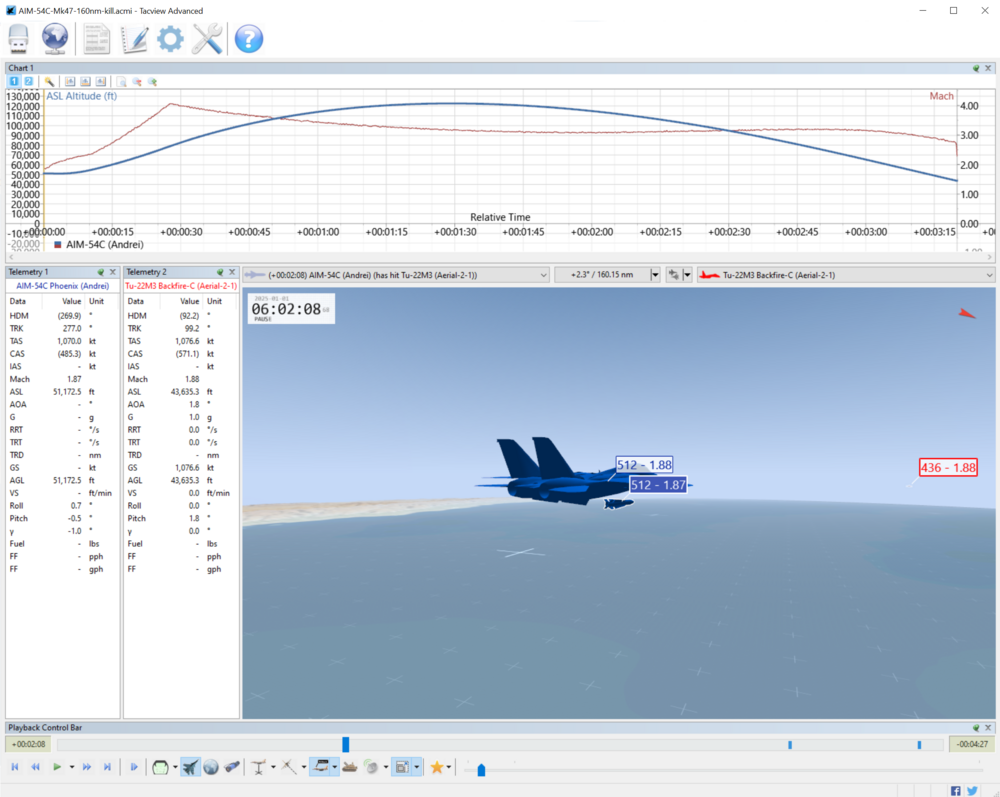This screenshot has width=1000, height=797.
Task: Click the middle event marker on the timeline
Action: [x=790, y=745]
